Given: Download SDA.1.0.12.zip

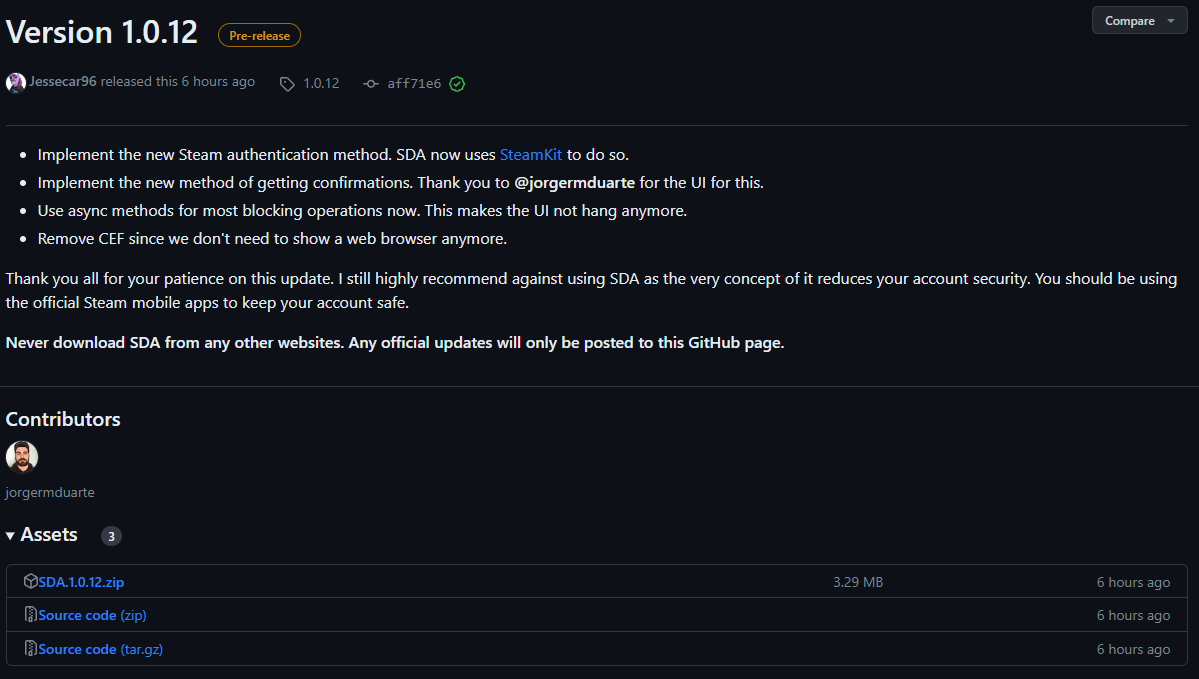Looking at the screenshot, I should click(x=81, y=582).
